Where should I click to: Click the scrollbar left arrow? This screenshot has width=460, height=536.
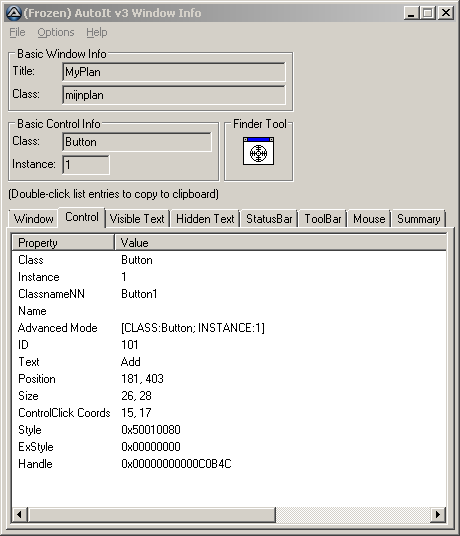[19, 514]
